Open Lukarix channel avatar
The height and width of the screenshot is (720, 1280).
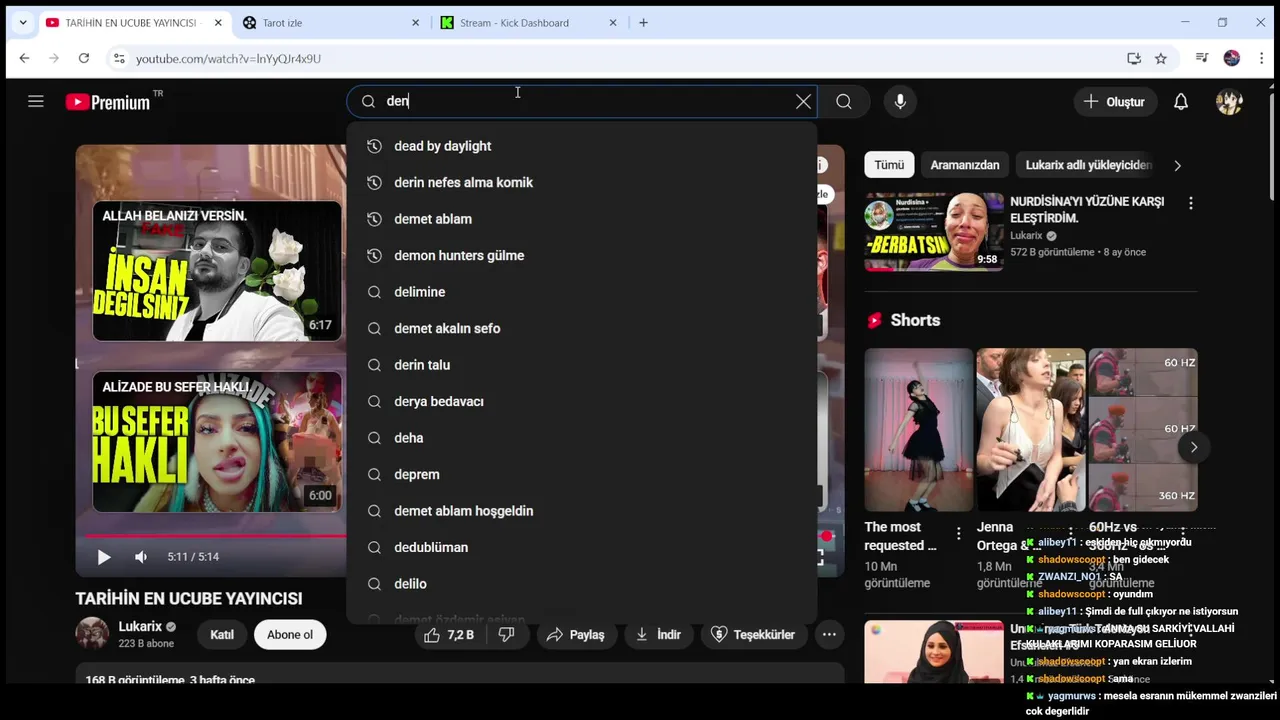click(92, 634)
